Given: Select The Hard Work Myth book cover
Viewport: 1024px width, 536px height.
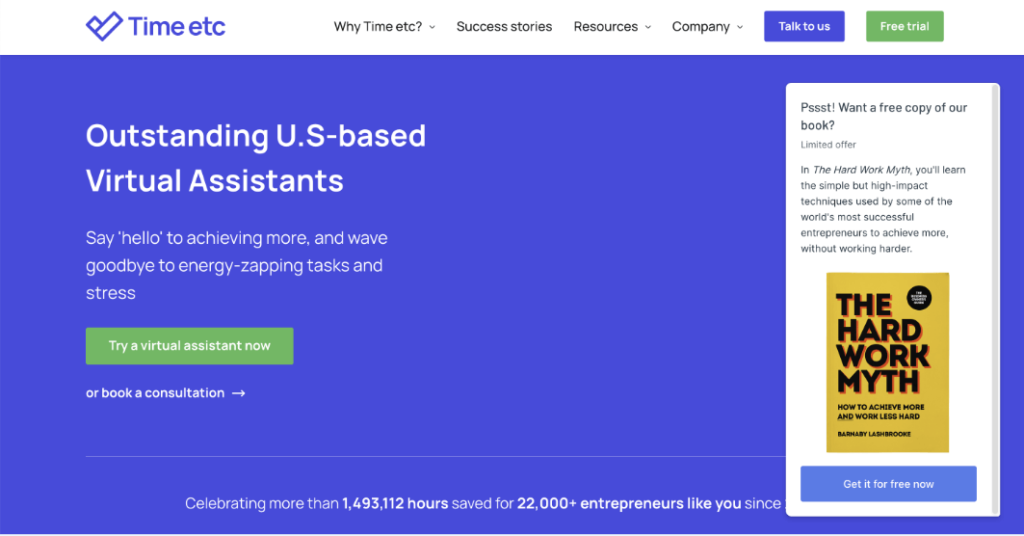Looking at the screenshot, I should click(x=887, y=362).
